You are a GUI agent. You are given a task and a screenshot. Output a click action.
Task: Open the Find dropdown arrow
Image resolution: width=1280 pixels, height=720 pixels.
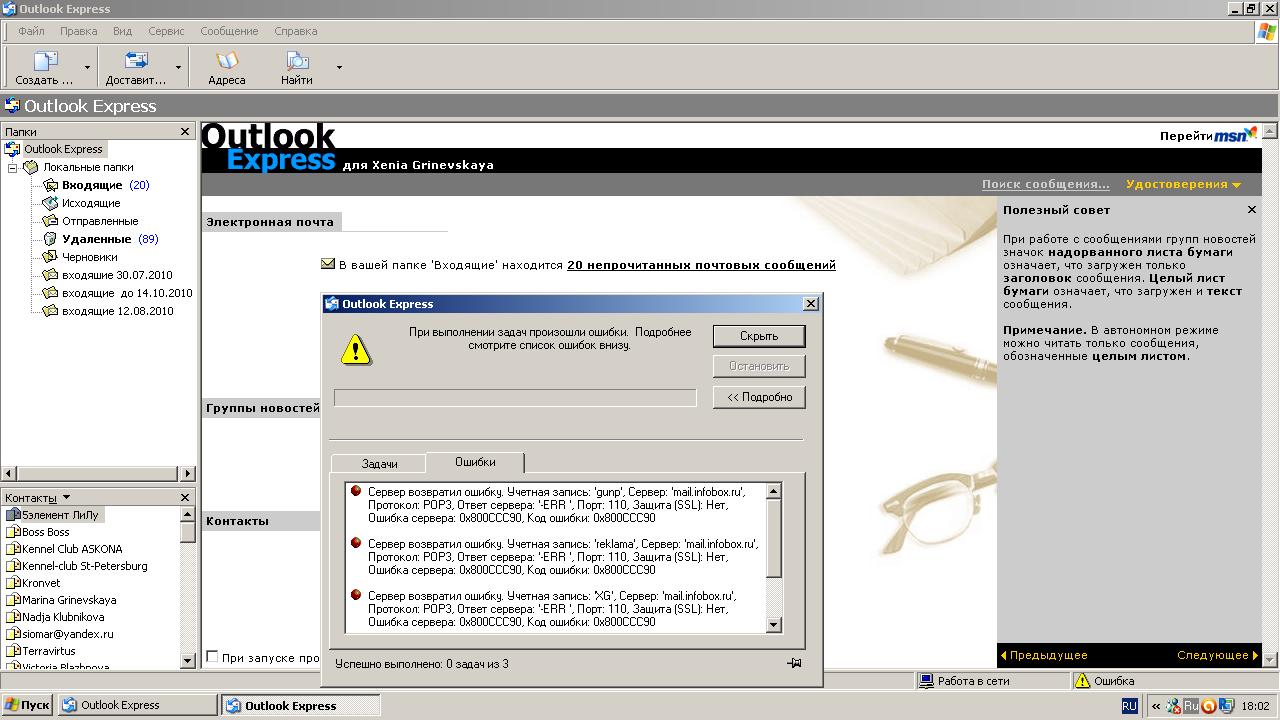339,68
